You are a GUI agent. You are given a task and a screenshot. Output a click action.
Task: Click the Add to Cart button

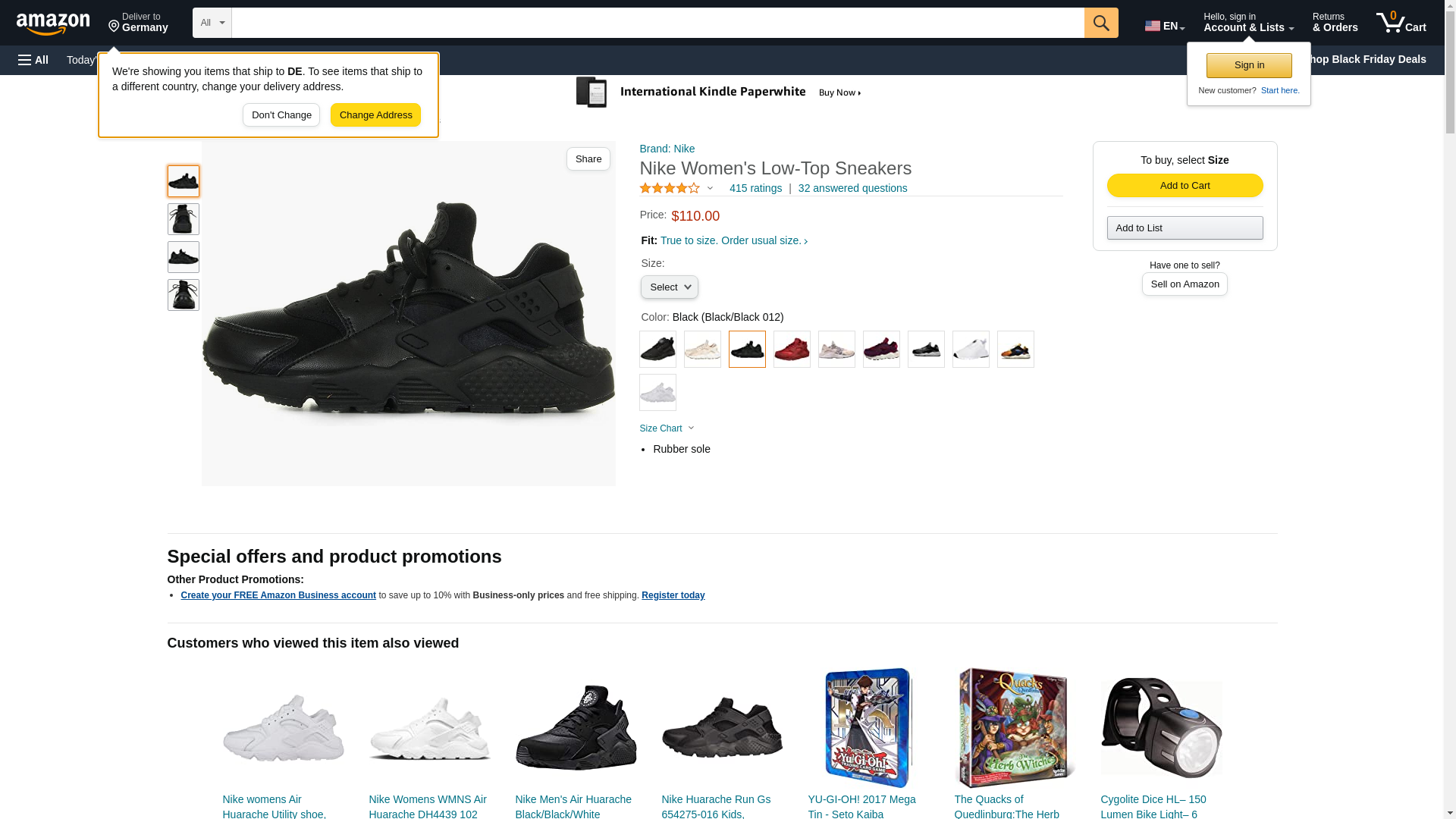pos(1184,186)
